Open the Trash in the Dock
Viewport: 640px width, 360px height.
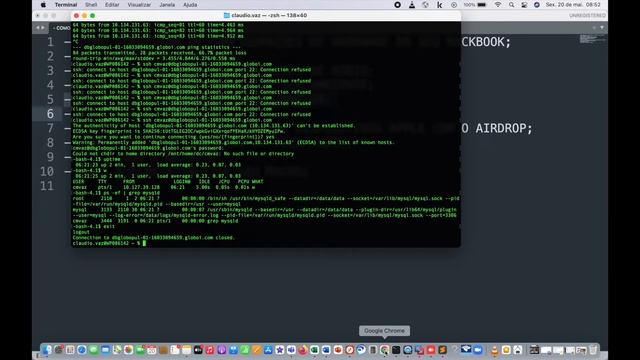[x=593, y=350]
